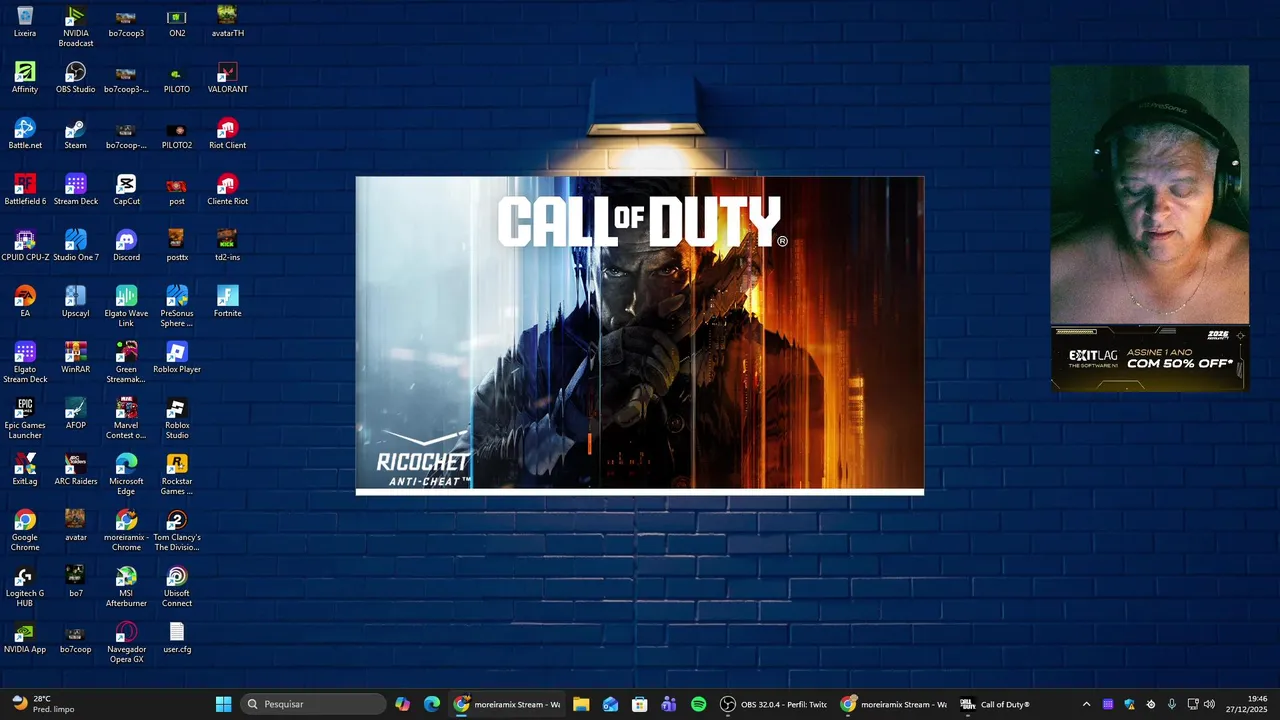Select the Rockstar Games launcher icon
Viewport: 1280px width, 720px height.
click(177, 475)
